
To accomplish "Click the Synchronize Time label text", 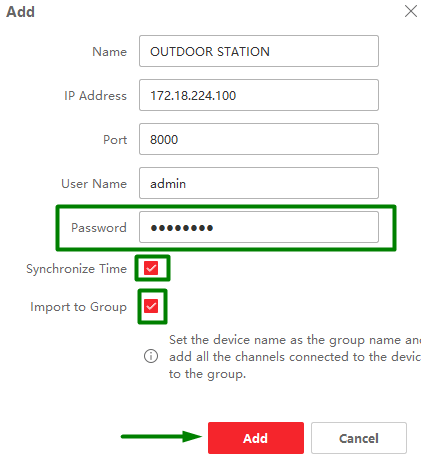I will pyautogui.click(x=76, y=269).
